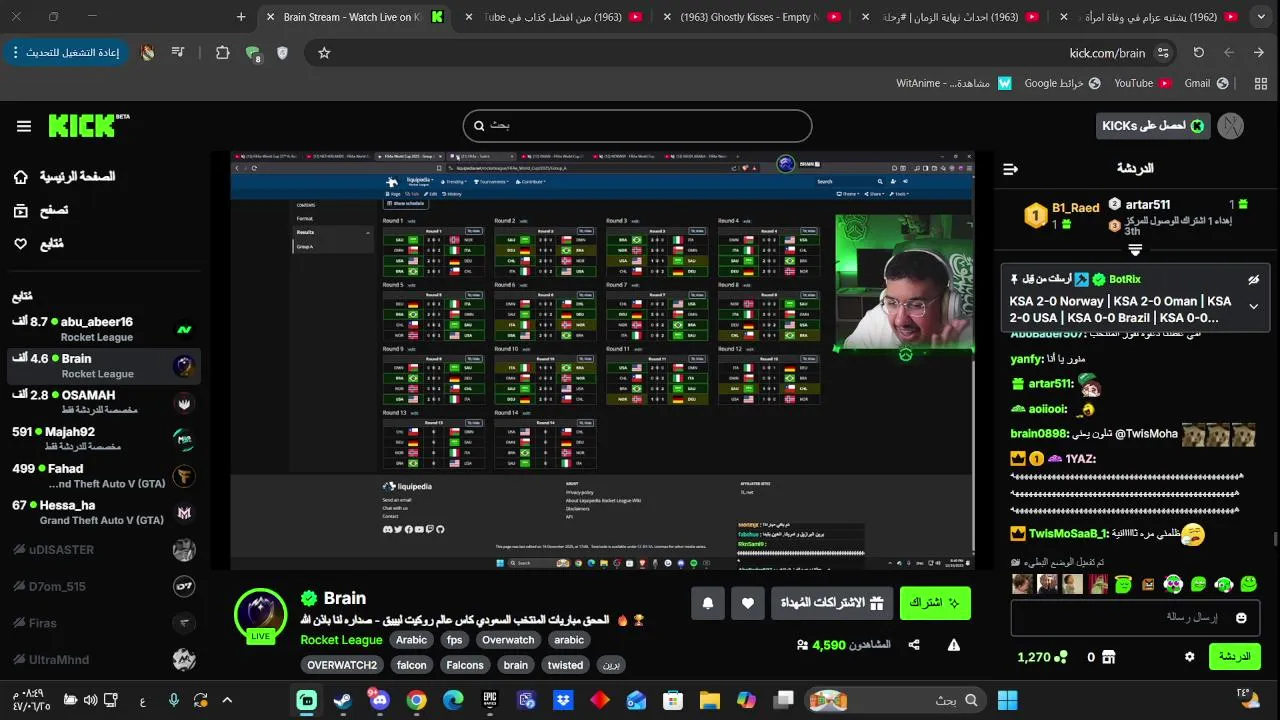Click the Rocket League category link
Screen dimensions: 1280x720
(341, 640)
